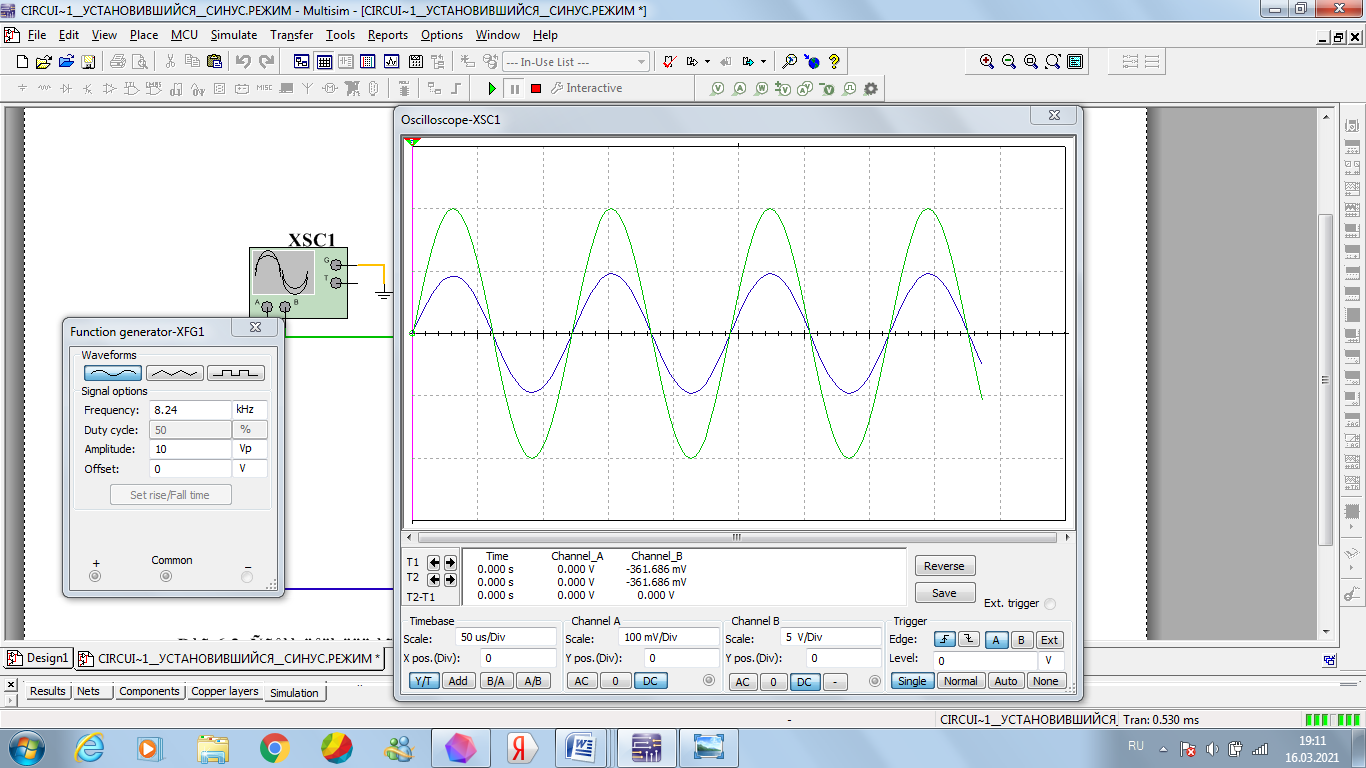The width and height of the screenshot is (1366, 768).
Task: Select rising edge trigger
Action: (944, 640)
